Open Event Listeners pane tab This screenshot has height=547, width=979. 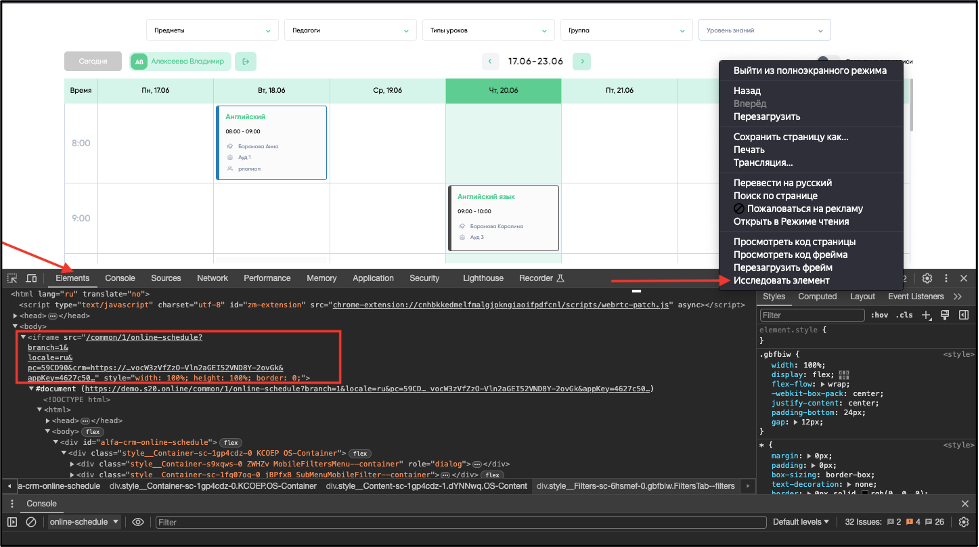click(x=916, y=297)
